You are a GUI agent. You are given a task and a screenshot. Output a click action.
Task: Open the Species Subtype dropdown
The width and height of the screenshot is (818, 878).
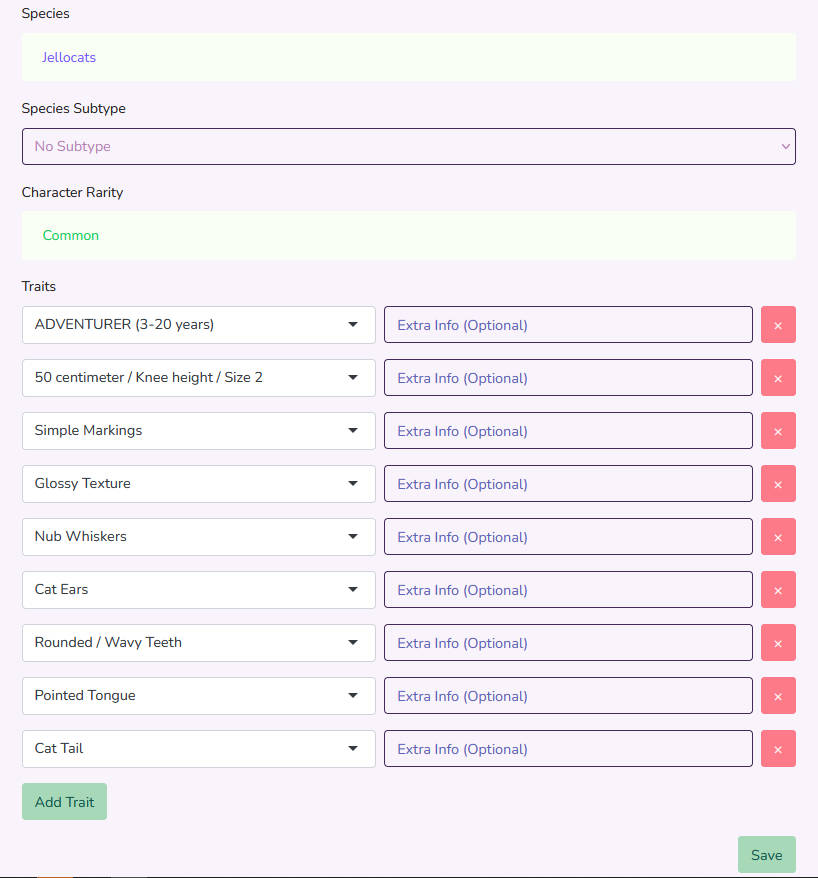tap(408, 146)
